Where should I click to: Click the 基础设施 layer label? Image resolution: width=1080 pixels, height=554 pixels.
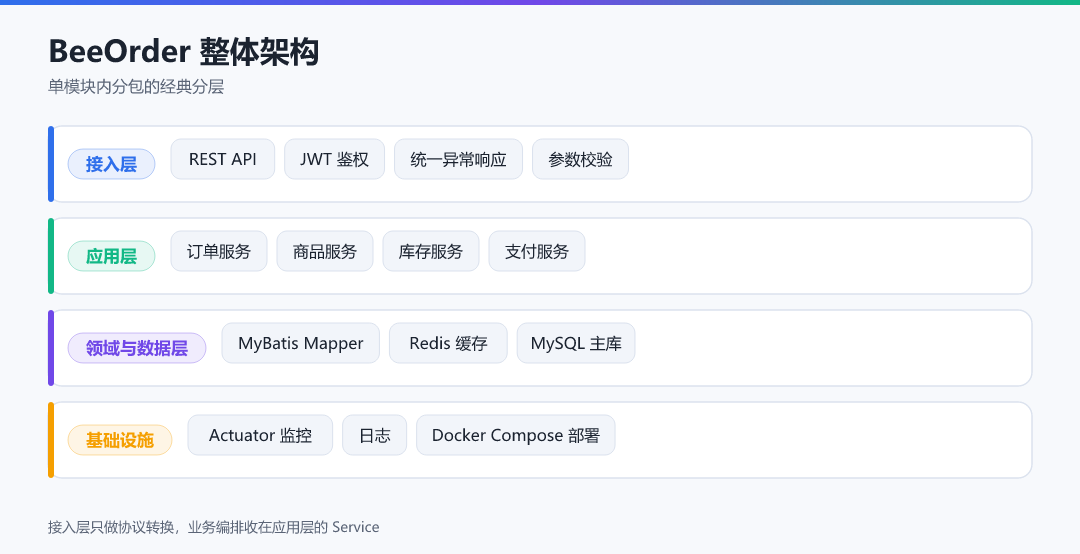pyautogui.click(x=119, y=440)
